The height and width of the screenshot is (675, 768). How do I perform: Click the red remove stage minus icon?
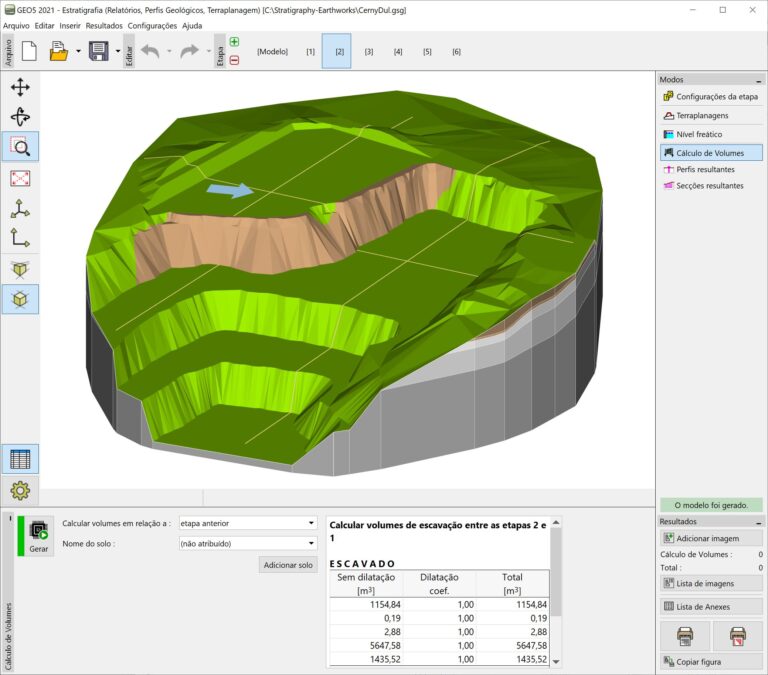234,60
